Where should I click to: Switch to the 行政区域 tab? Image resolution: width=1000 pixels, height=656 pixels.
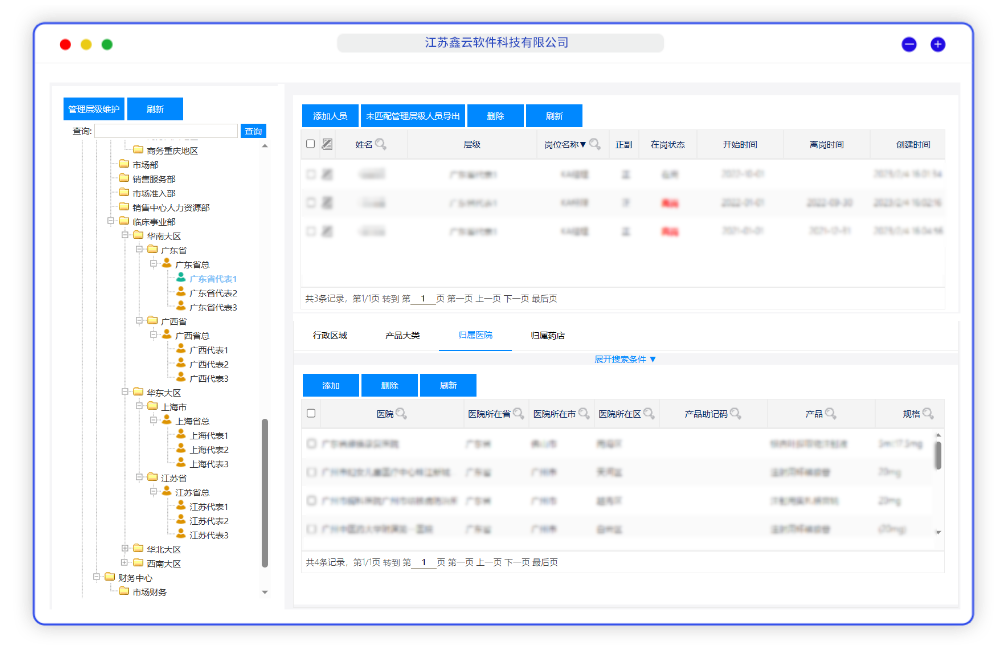coord(330,336)
